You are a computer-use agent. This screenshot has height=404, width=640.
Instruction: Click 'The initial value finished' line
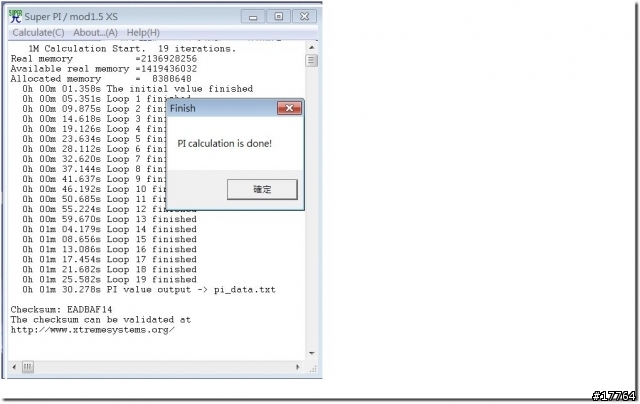click(138, 89)
